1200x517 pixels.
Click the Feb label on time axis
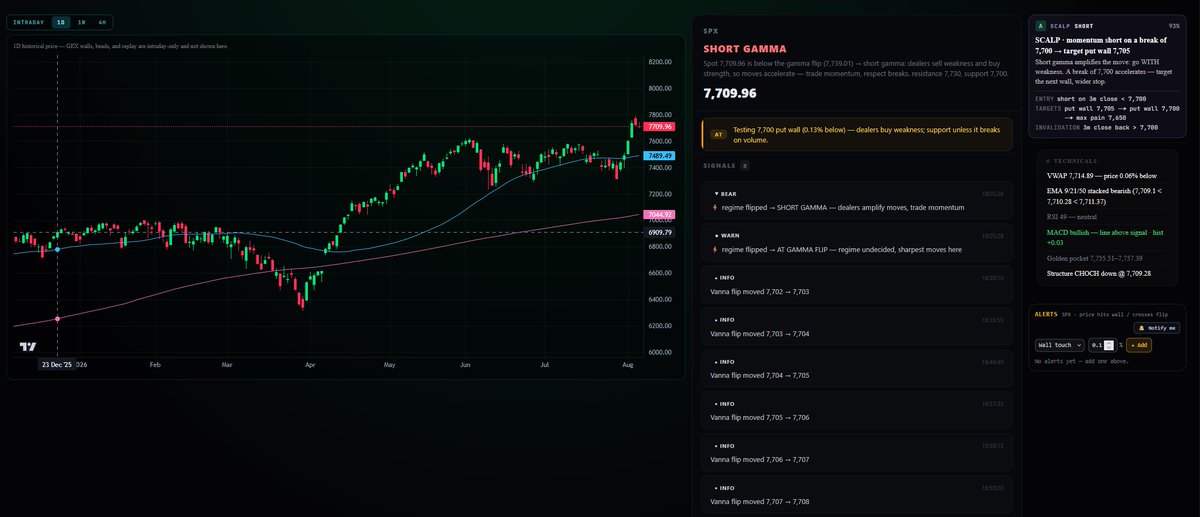point(155,365)
